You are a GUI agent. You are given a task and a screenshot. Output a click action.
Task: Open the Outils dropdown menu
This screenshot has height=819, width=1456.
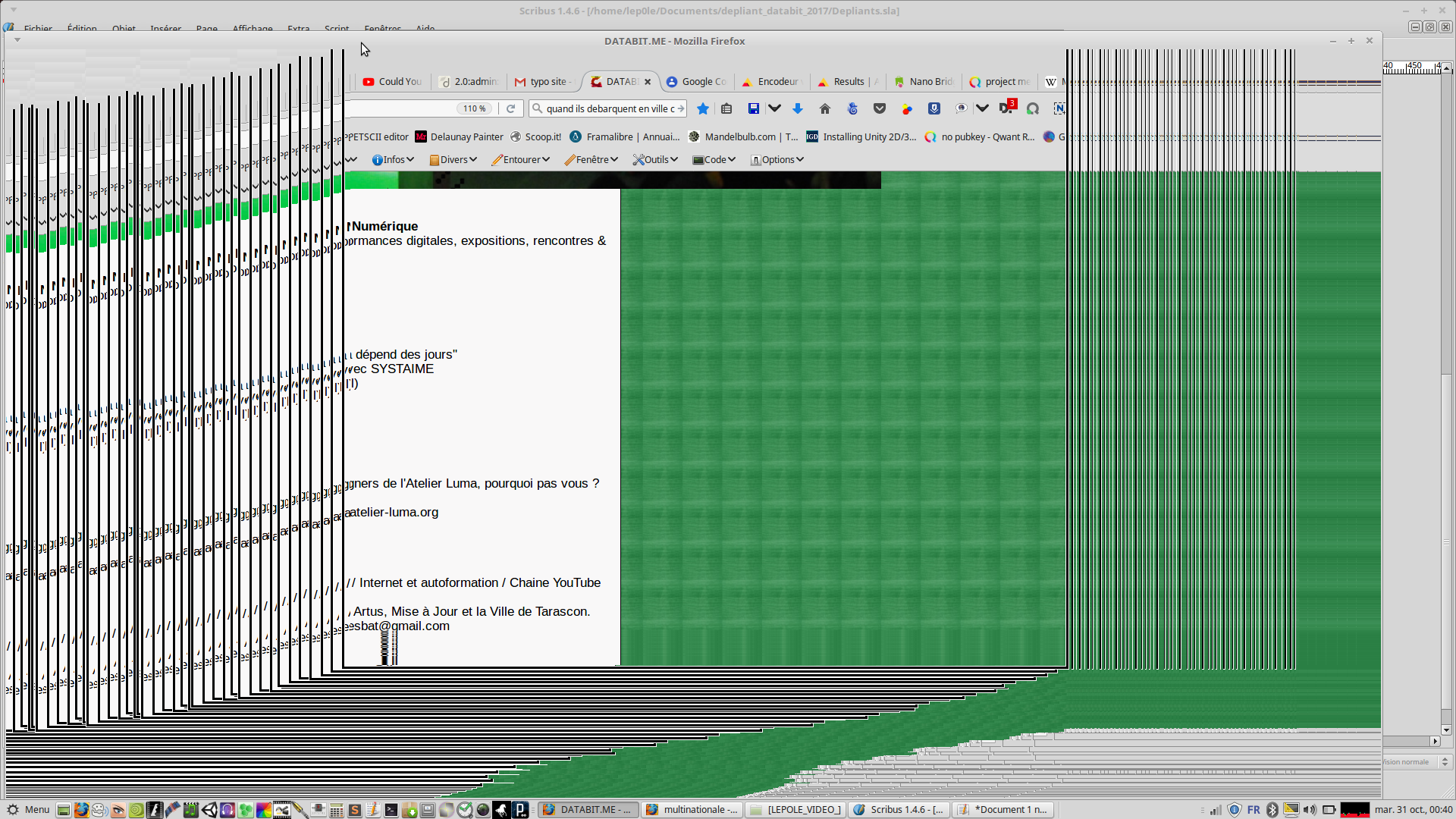[x=655, y=159]
